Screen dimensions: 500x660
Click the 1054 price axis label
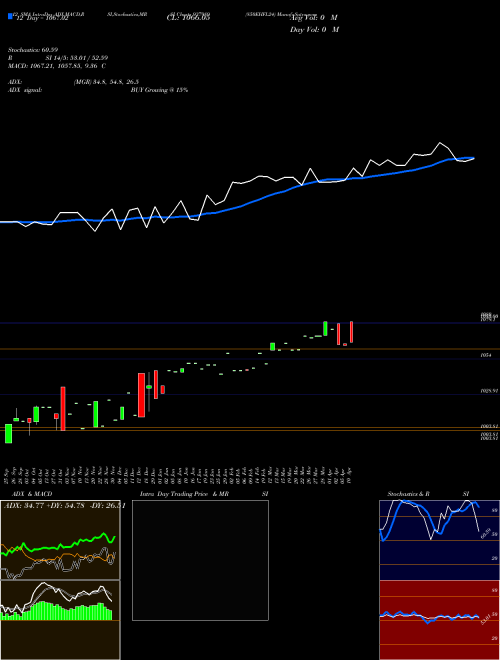coord(486,356)
